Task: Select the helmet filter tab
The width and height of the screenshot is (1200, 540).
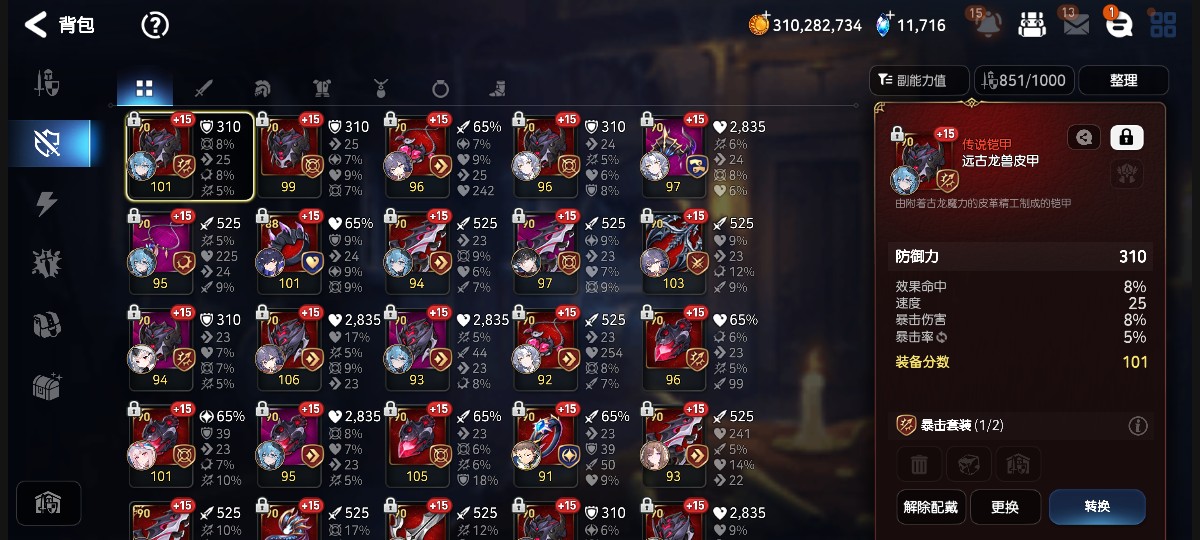Action: point(262,89)
